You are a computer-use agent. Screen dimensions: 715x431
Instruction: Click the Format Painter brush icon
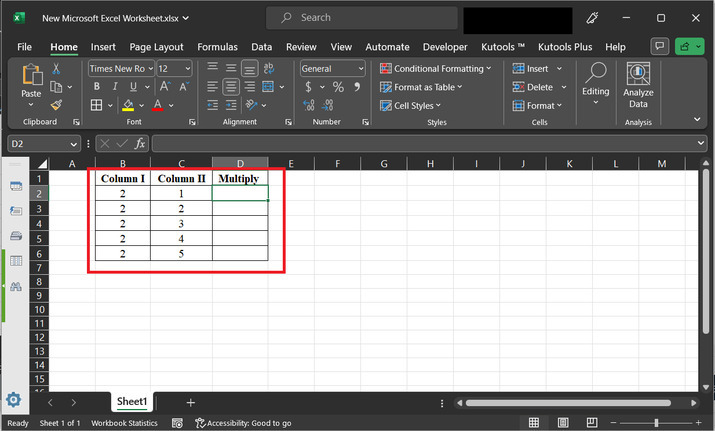point(56,104)
